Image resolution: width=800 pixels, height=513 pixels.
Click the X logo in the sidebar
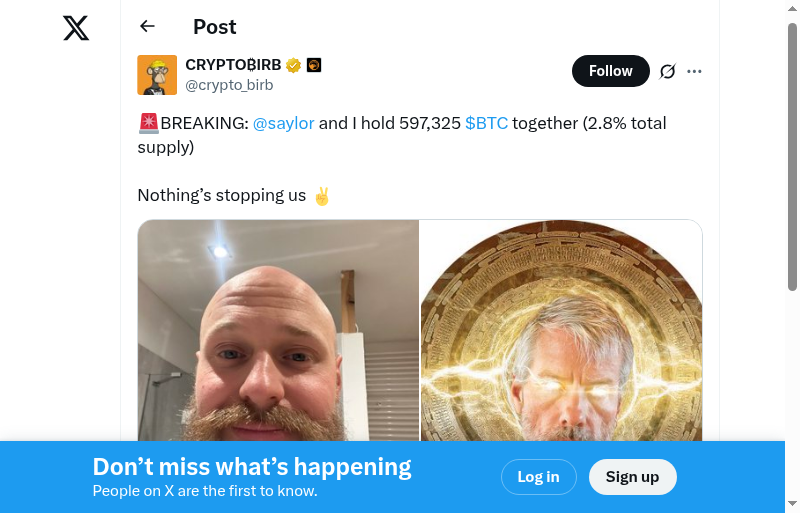click(76, 28)
